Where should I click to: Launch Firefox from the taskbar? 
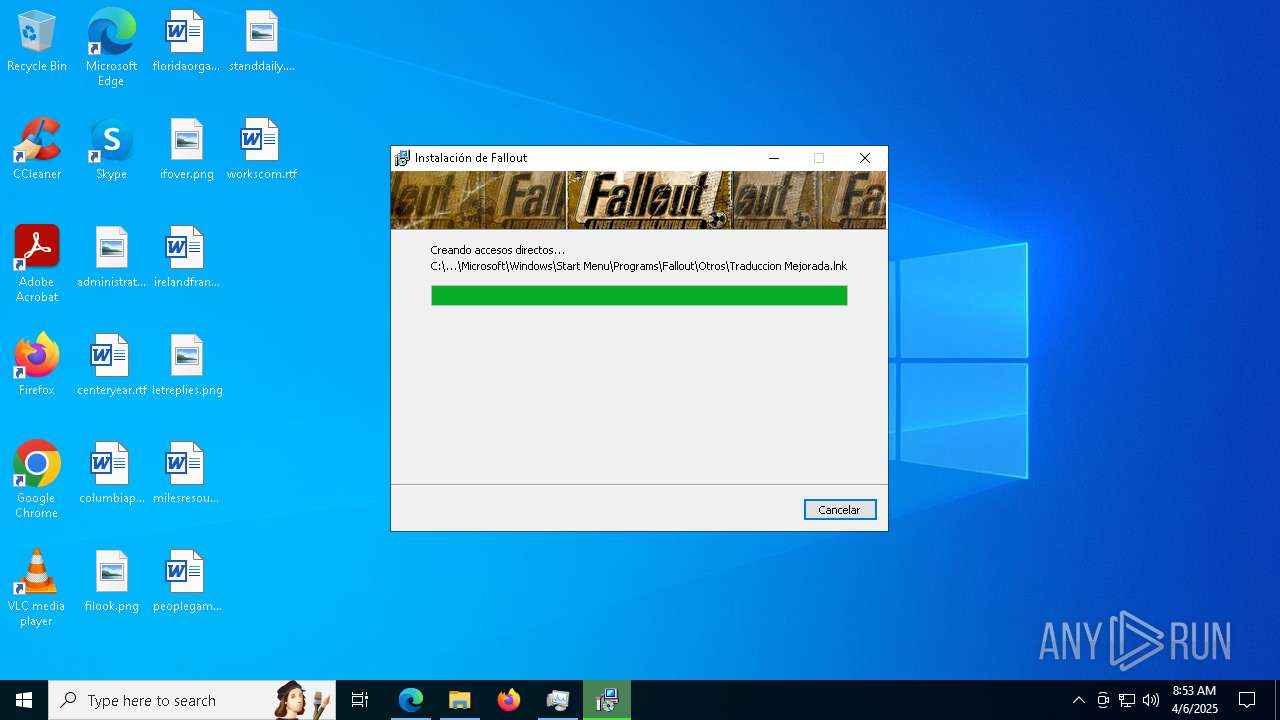[x=508, y=700]
